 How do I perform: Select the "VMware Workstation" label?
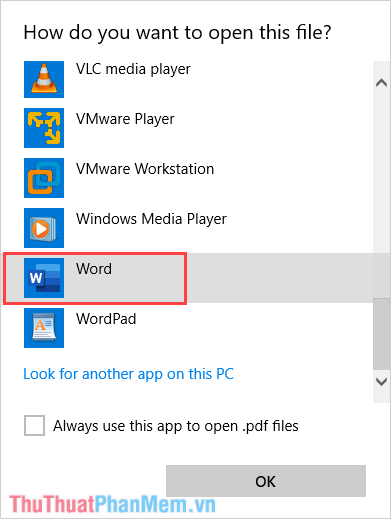(x=145, y=169)
